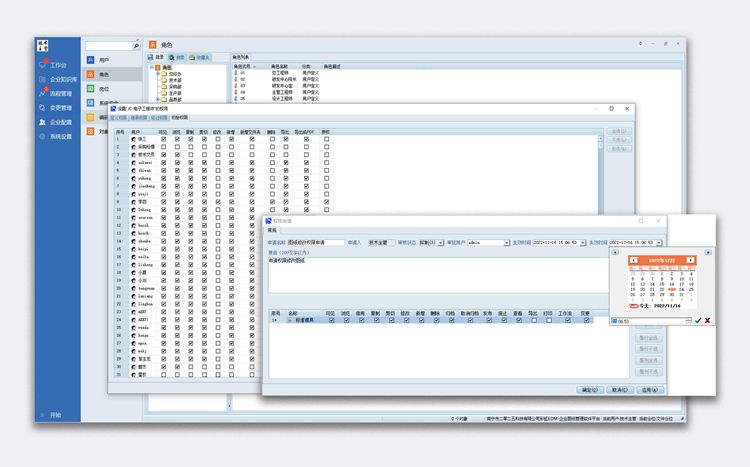Viewport: 750px width, 467px height.
Task: Click the 确定 button
Action: tap(589, 389)
